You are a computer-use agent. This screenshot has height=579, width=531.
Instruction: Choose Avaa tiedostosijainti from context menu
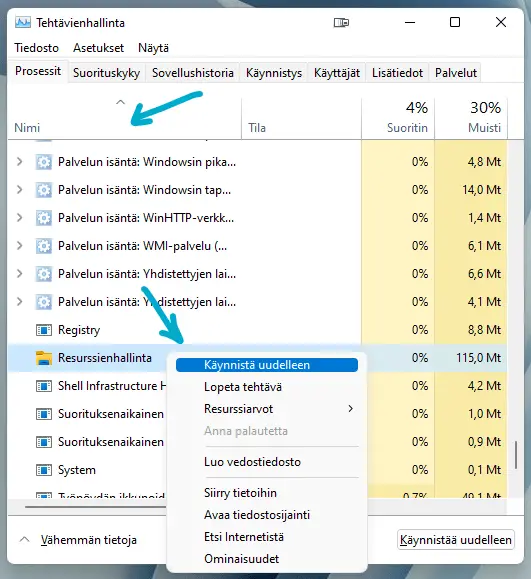click(267, 515)
